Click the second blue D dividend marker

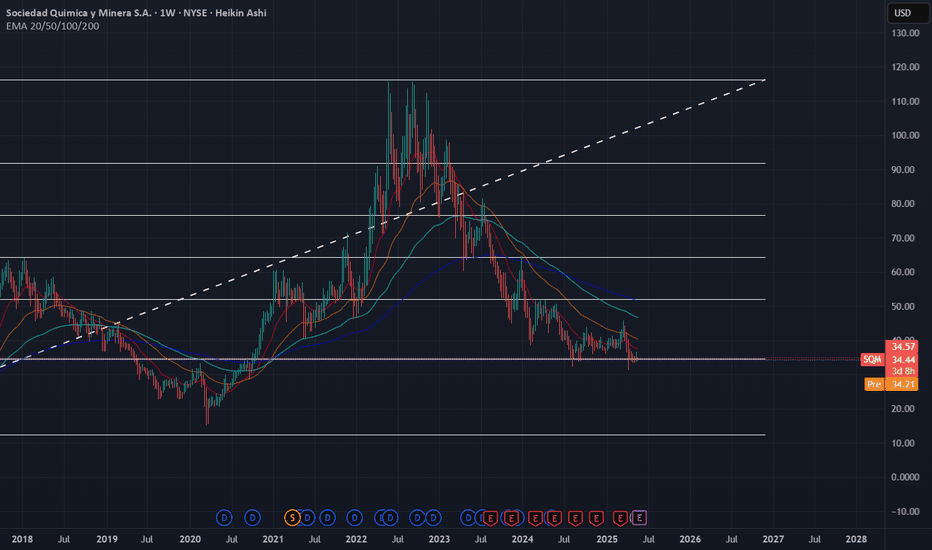252,518
